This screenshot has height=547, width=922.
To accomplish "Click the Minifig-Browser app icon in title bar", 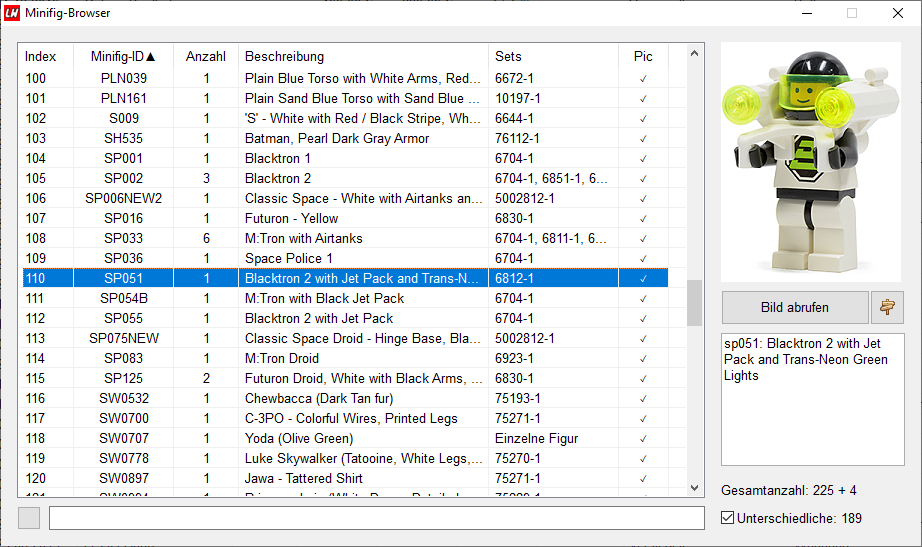I will (x=12, y=13).
